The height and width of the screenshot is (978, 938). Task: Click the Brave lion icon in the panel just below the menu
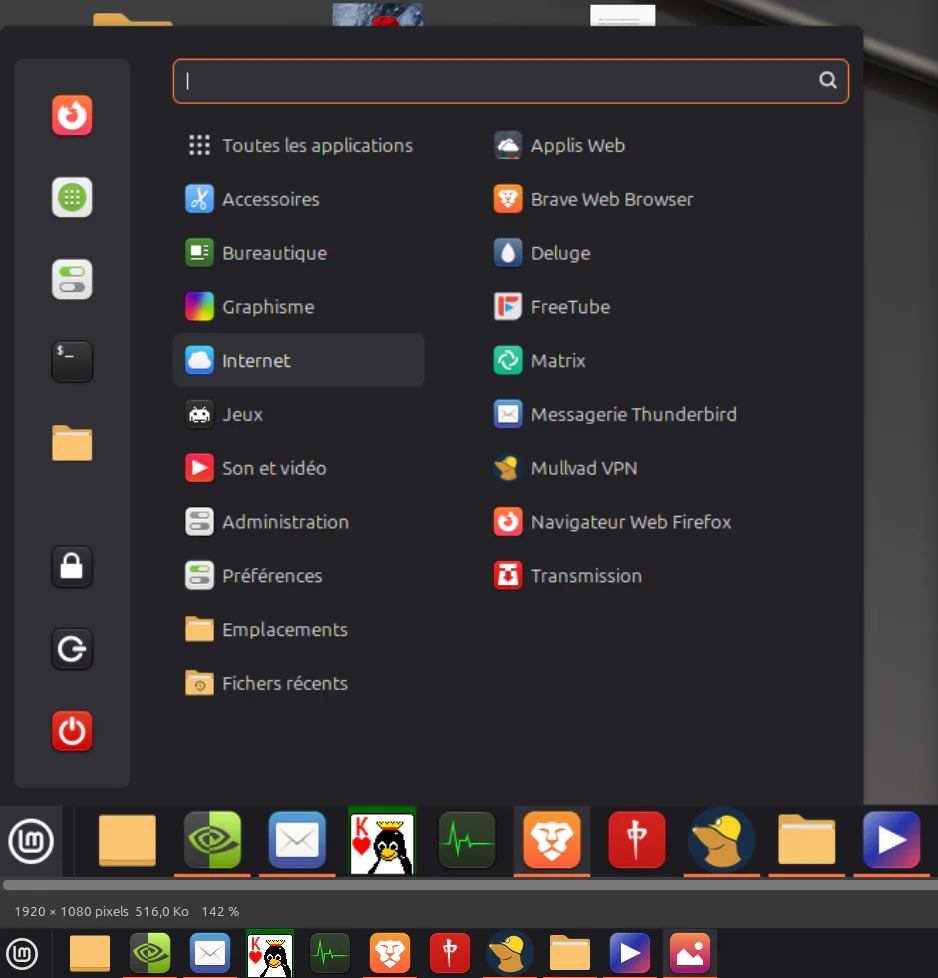coord(552,840)
